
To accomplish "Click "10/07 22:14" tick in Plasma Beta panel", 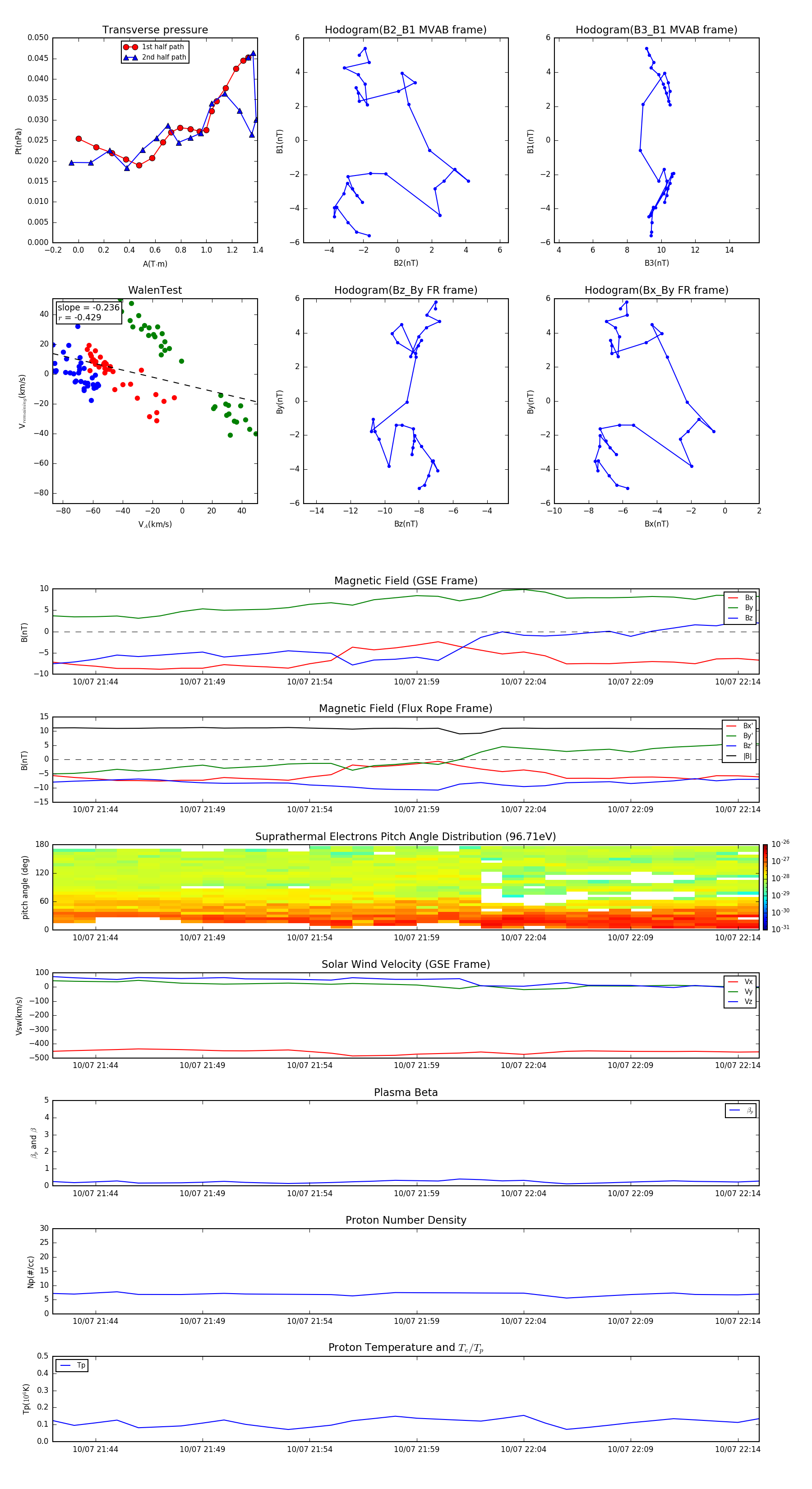I will pos(738,1193).
